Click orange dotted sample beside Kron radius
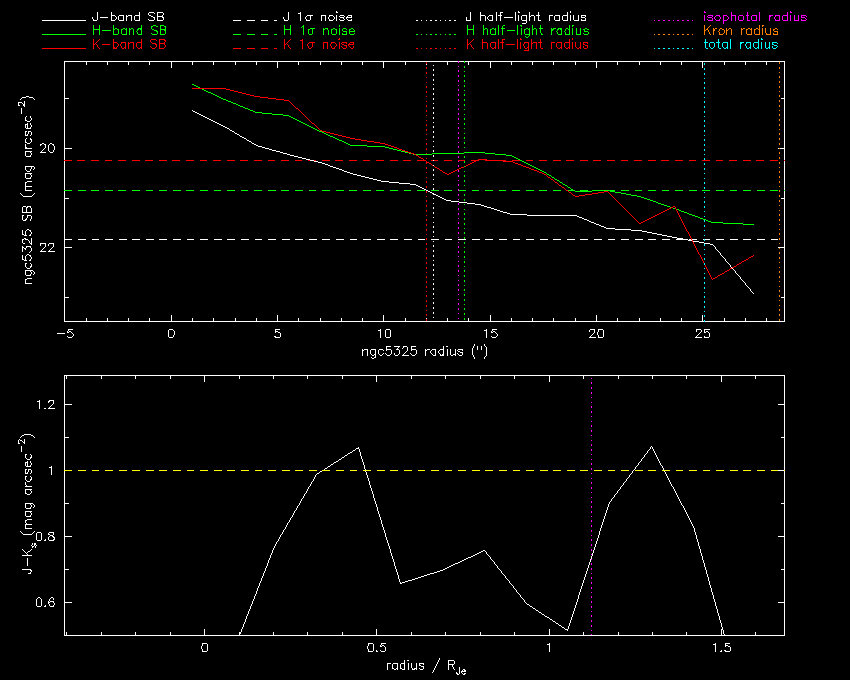The width and height of the screenshot is (850, 680). tap(672, 35)
